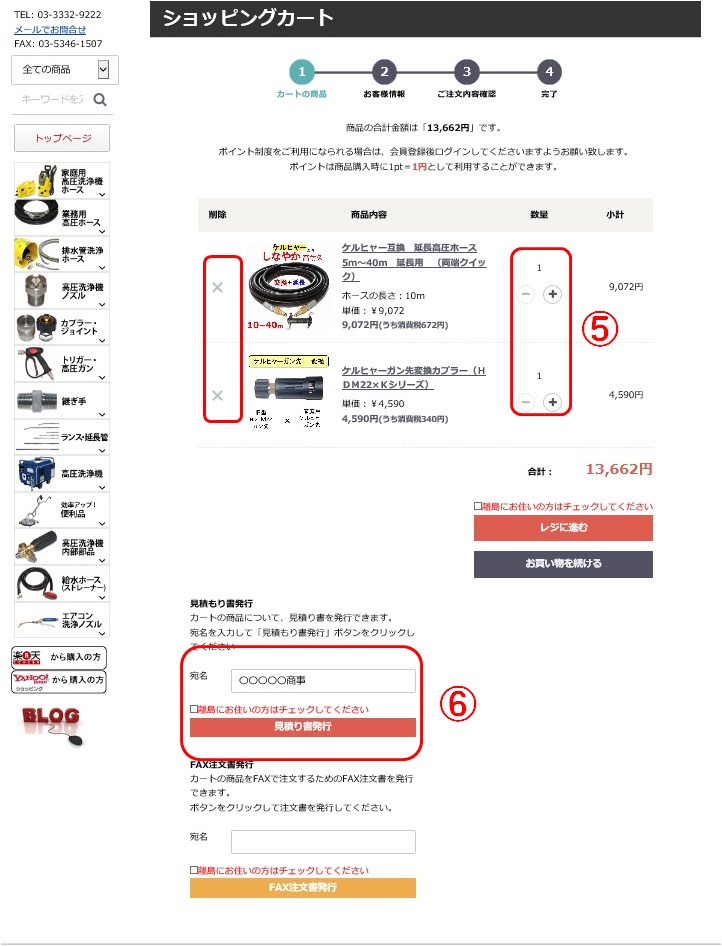Image resolution: width=722 pixels, height=946 pixels.
Task: Check remote island box above レジに進む
Action: (x=478, y=506)
